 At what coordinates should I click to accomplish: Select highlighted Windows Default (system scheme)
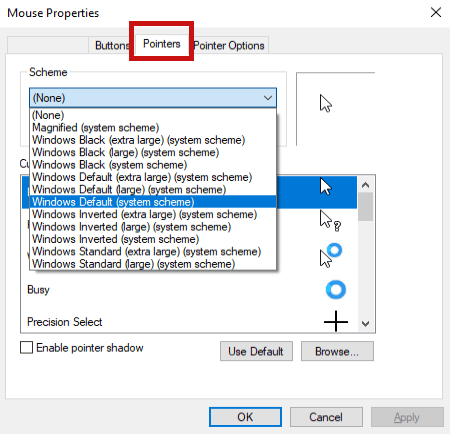click(153, 202)
